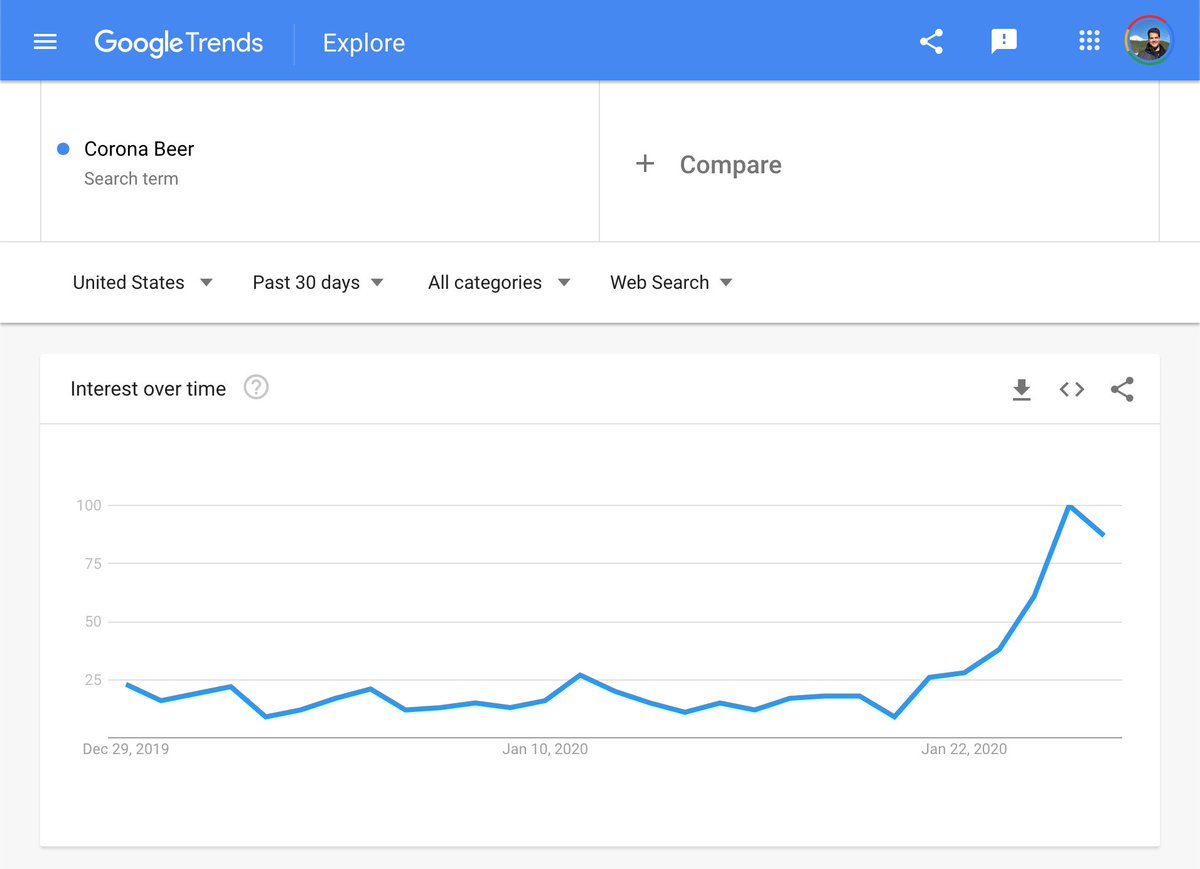This screenshot has width=1200, height=869.
Task: Show help for Interest over time
Action: pos(256,387)
